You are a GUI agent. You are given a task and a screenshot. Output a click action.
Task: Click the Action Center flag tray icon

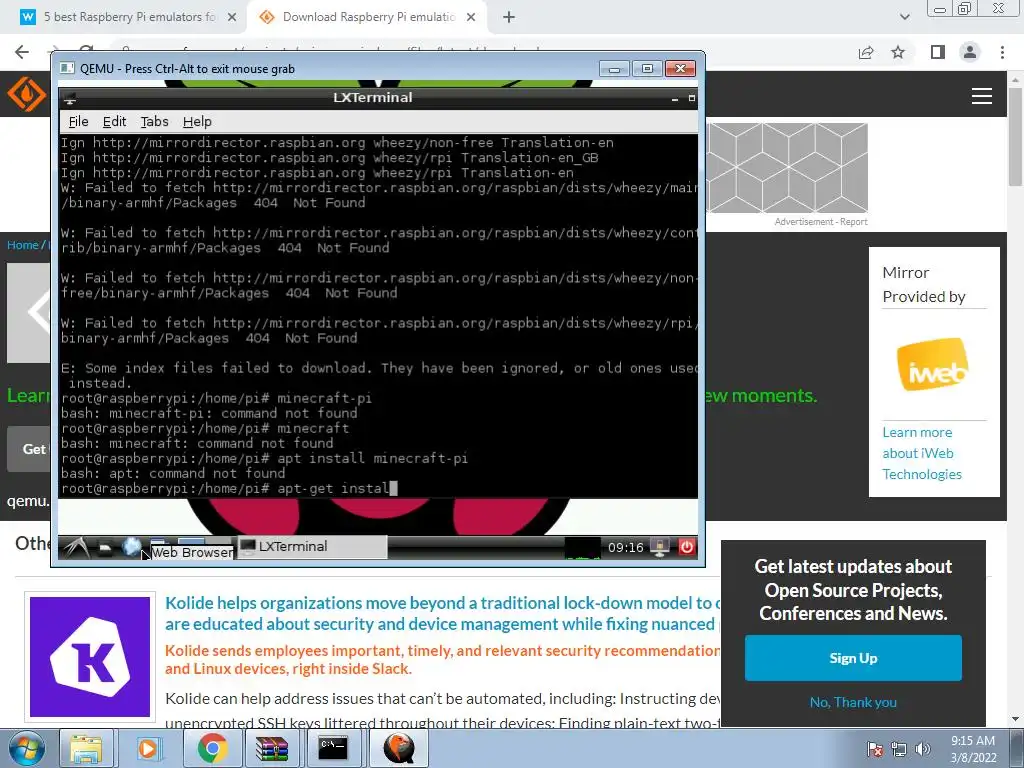click(874, 749)
